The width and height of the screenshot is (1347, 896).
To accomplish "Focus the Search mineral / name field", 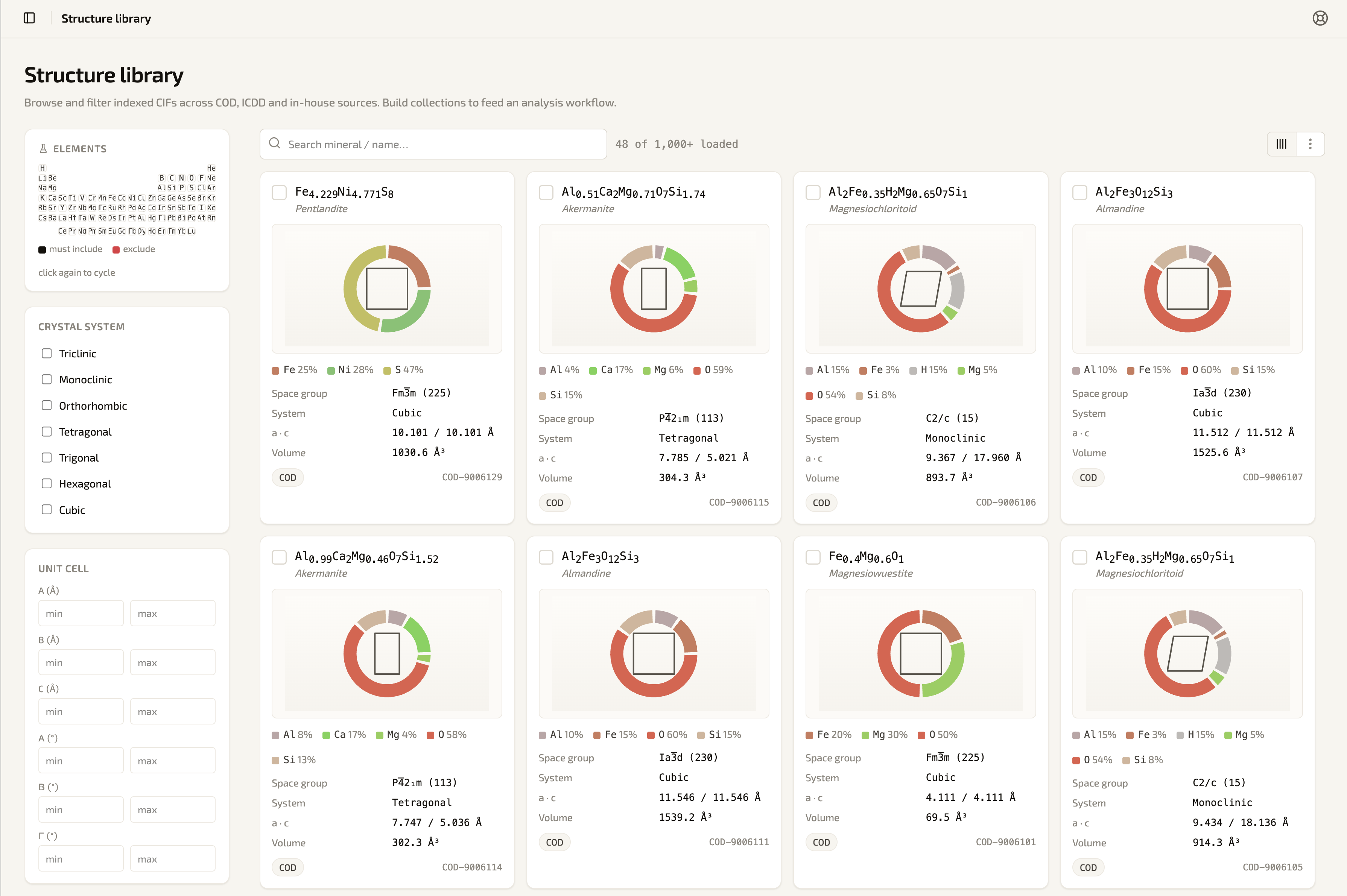I will pyautogui.click(x=433, y=144).
